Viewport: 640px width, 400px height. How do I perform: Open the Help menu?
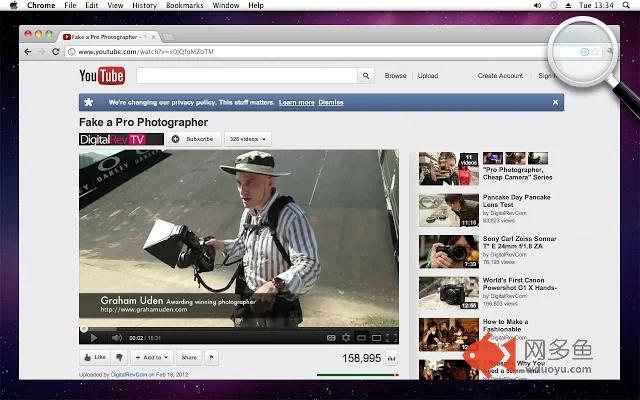pos(256,5)
